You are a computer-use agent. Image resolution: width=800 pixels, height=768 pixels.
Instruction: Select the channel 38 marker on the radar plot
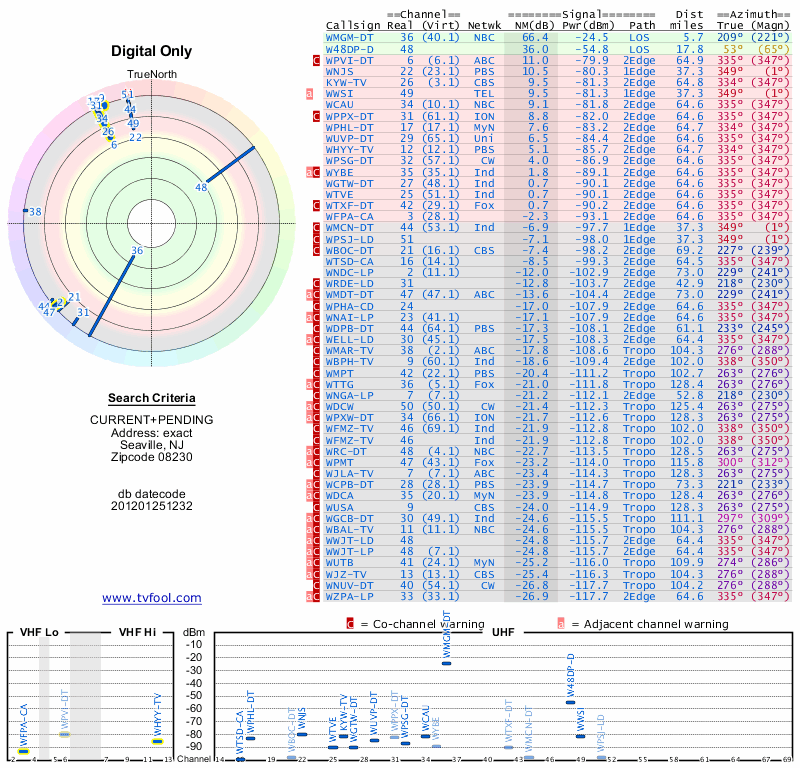[x=34, y=212]
